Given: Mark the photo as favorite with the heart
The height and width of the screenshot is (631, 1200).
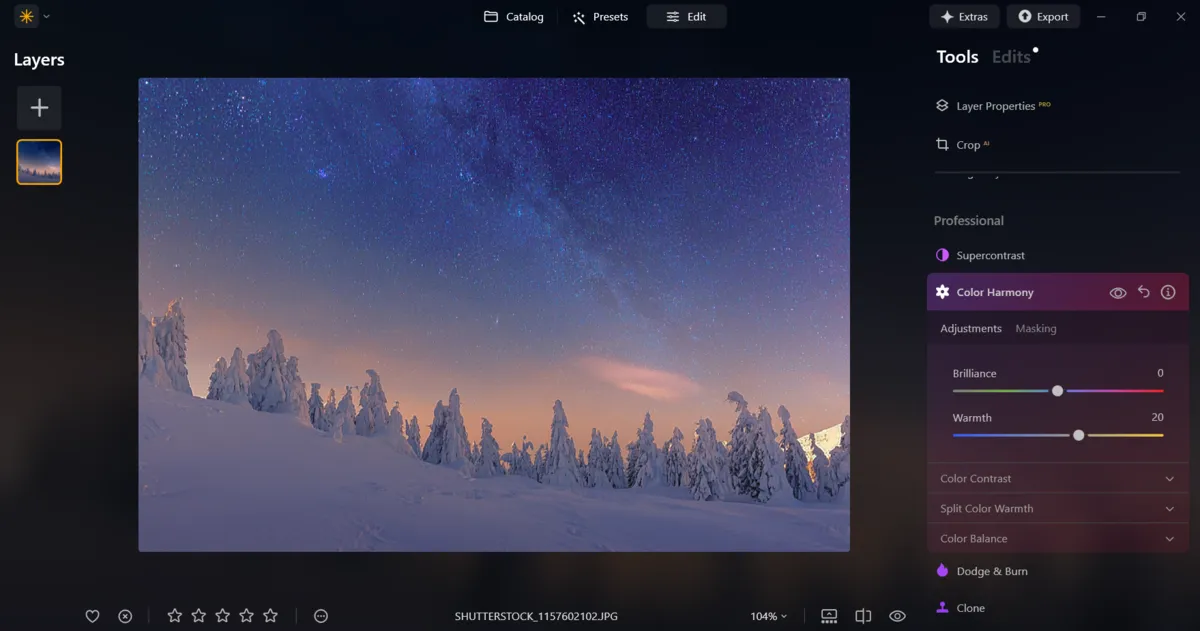Looking at the screenshot, I should pos(92,615).
